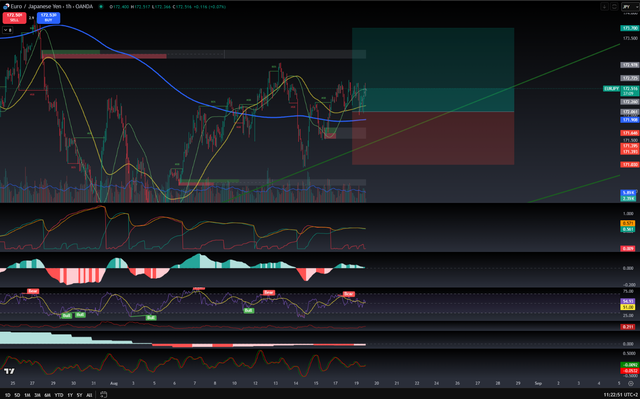Click the Aug label on time axis
Screen dimensions: 640x399
[x=115, y=383]
